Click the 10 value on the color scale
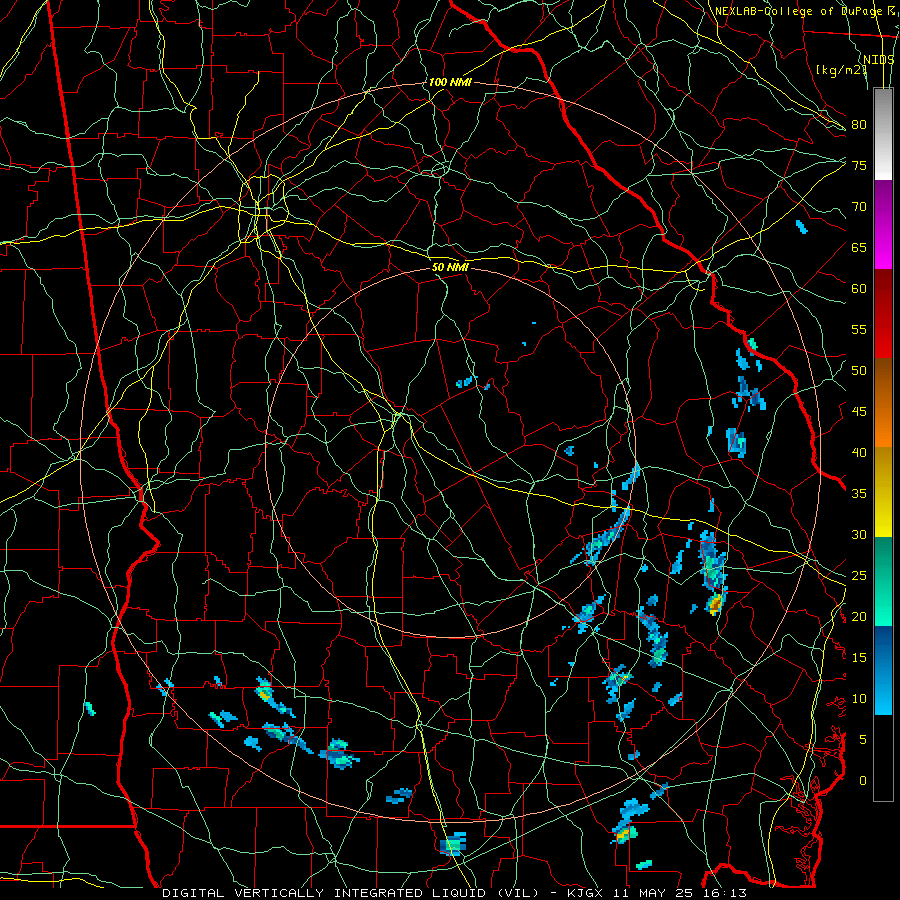This screenshot has height=900, width=900. tap(859, 699)
